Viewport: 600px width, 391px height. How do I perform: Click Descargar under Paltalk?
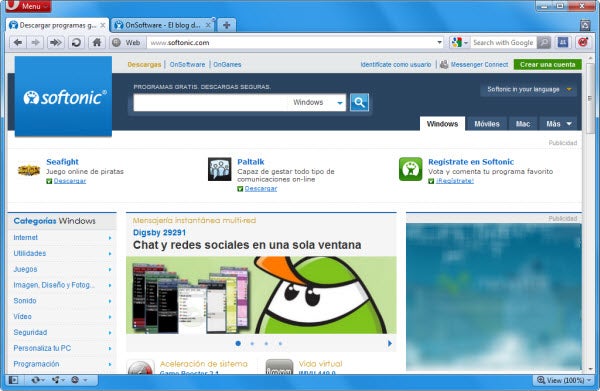click(x=261, y=188)
